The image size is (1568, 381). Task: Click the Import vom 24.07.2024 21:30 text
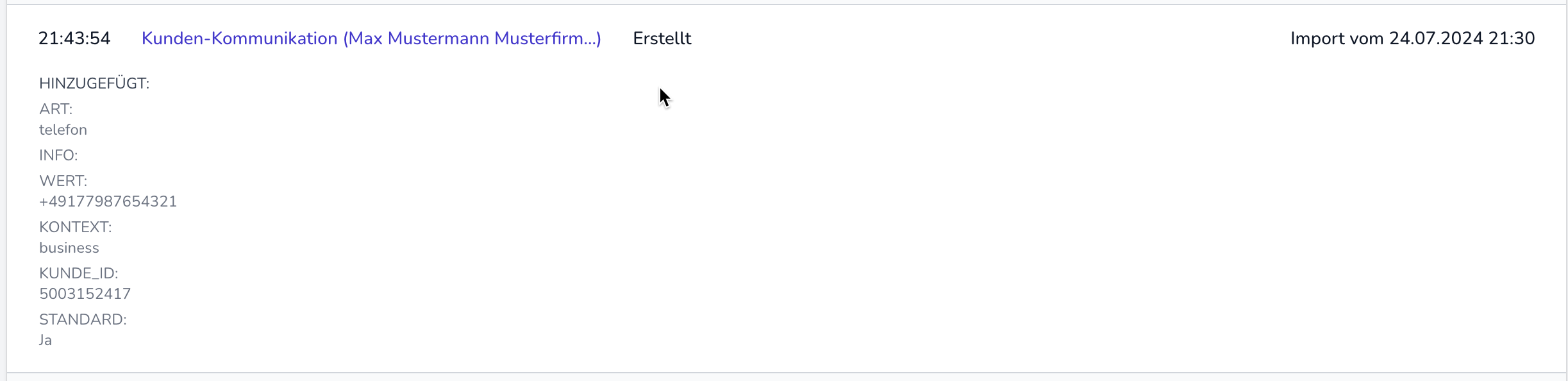1412,38
